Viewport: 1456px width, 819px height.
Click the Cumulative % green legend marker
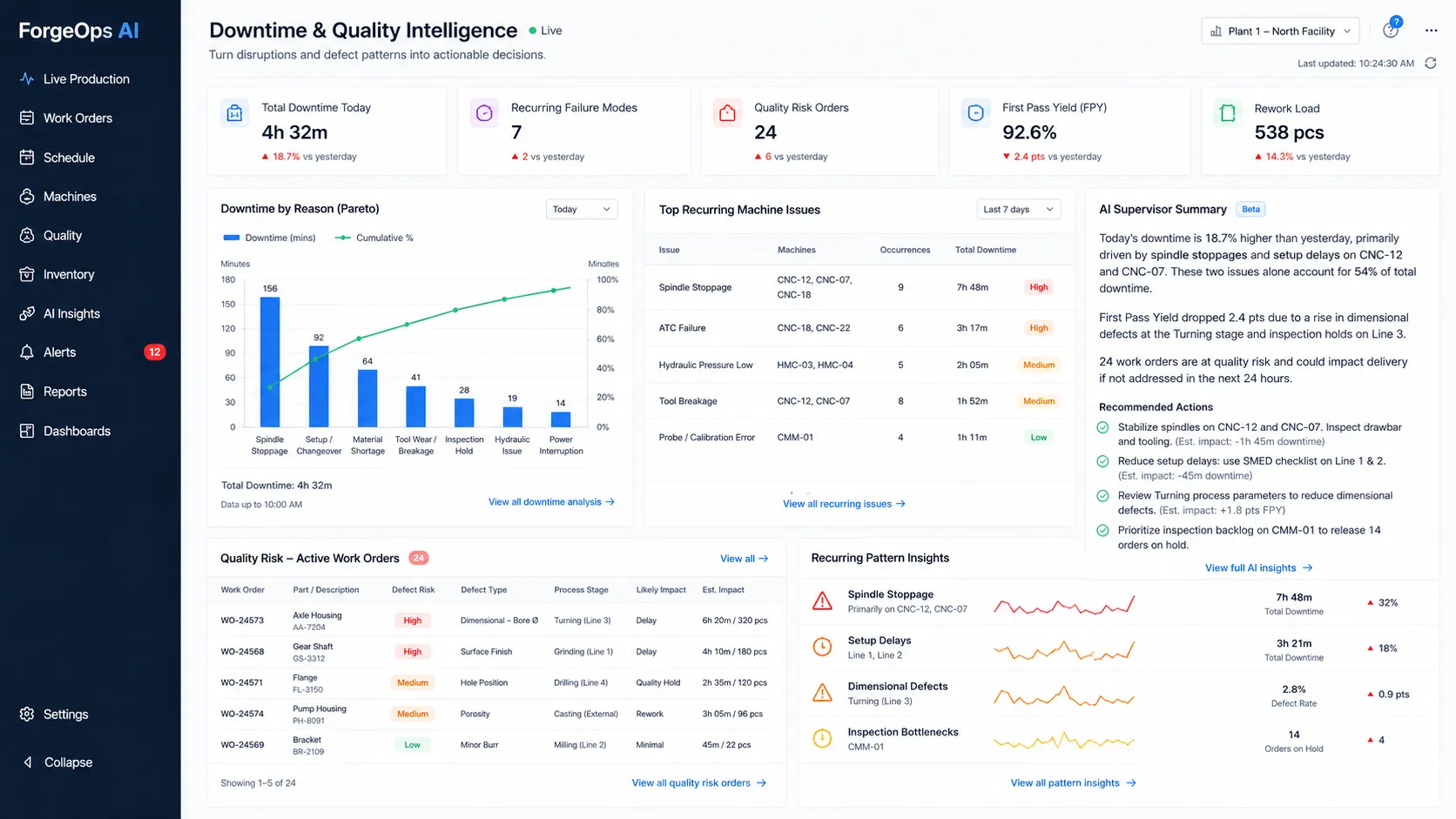click(343, 238)
